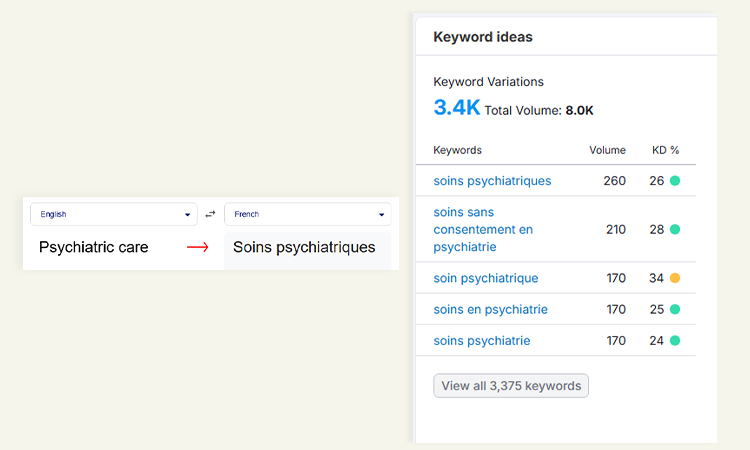The height and width of the screenshot is (450, 750).
Task: Click KD value 34
Action: 656,278
